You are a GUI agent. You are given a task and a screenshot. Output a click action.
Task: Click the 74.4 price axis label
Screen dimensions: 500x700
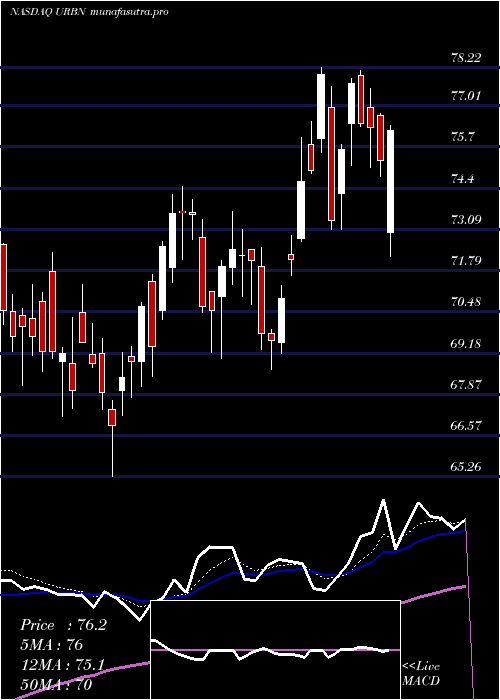(463, 179)
